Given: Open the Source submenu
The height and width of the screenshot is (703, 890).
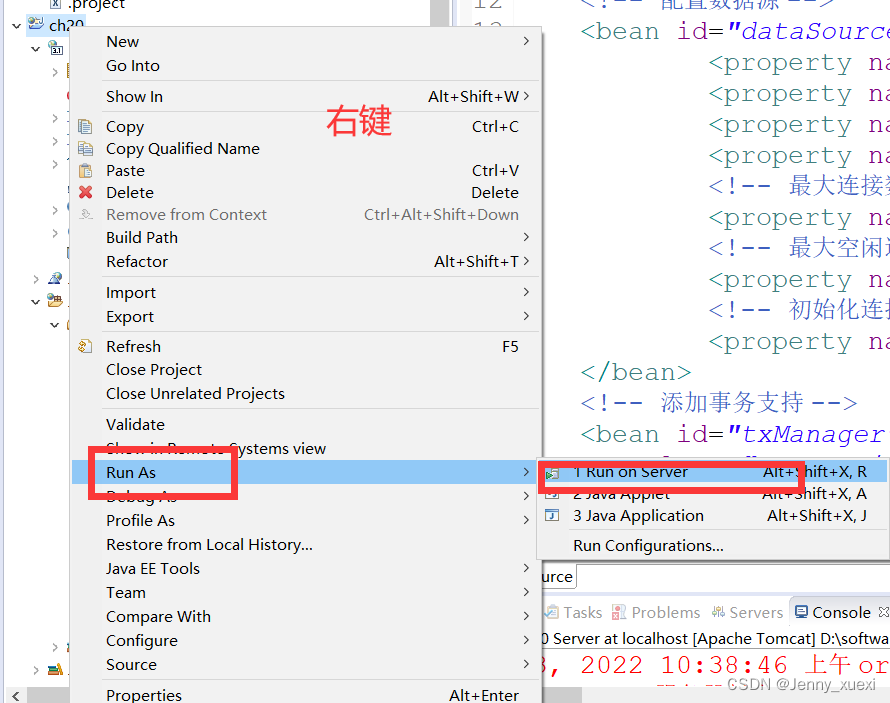Looking at the screenshot, I should coord(307,664).
